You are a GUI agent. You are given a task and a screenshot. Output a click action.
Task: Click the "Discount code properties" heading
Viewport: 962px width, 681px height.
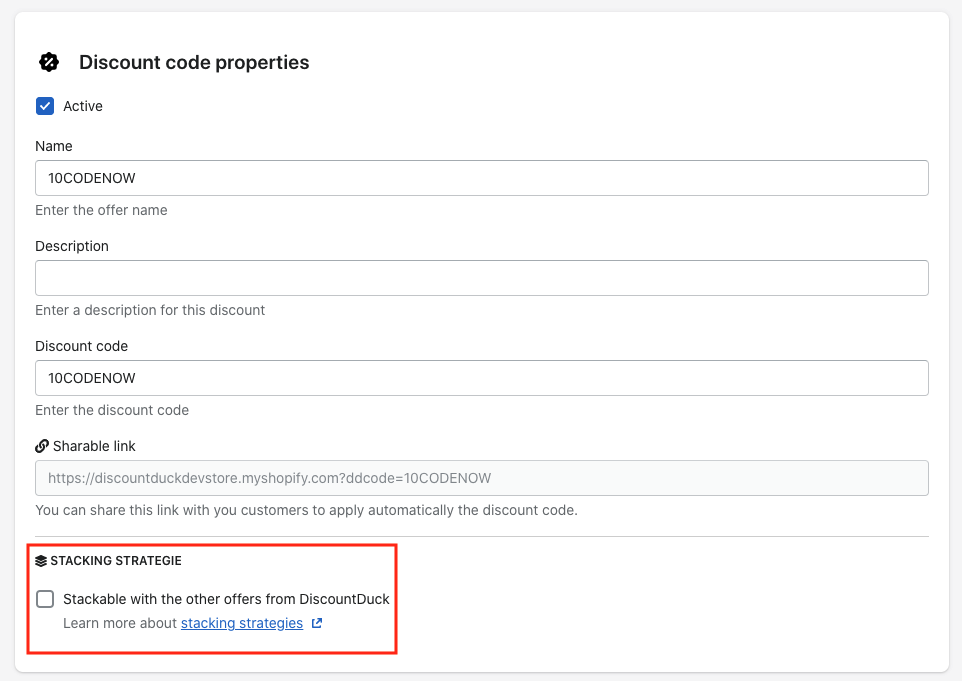click(x=194, y=62)
